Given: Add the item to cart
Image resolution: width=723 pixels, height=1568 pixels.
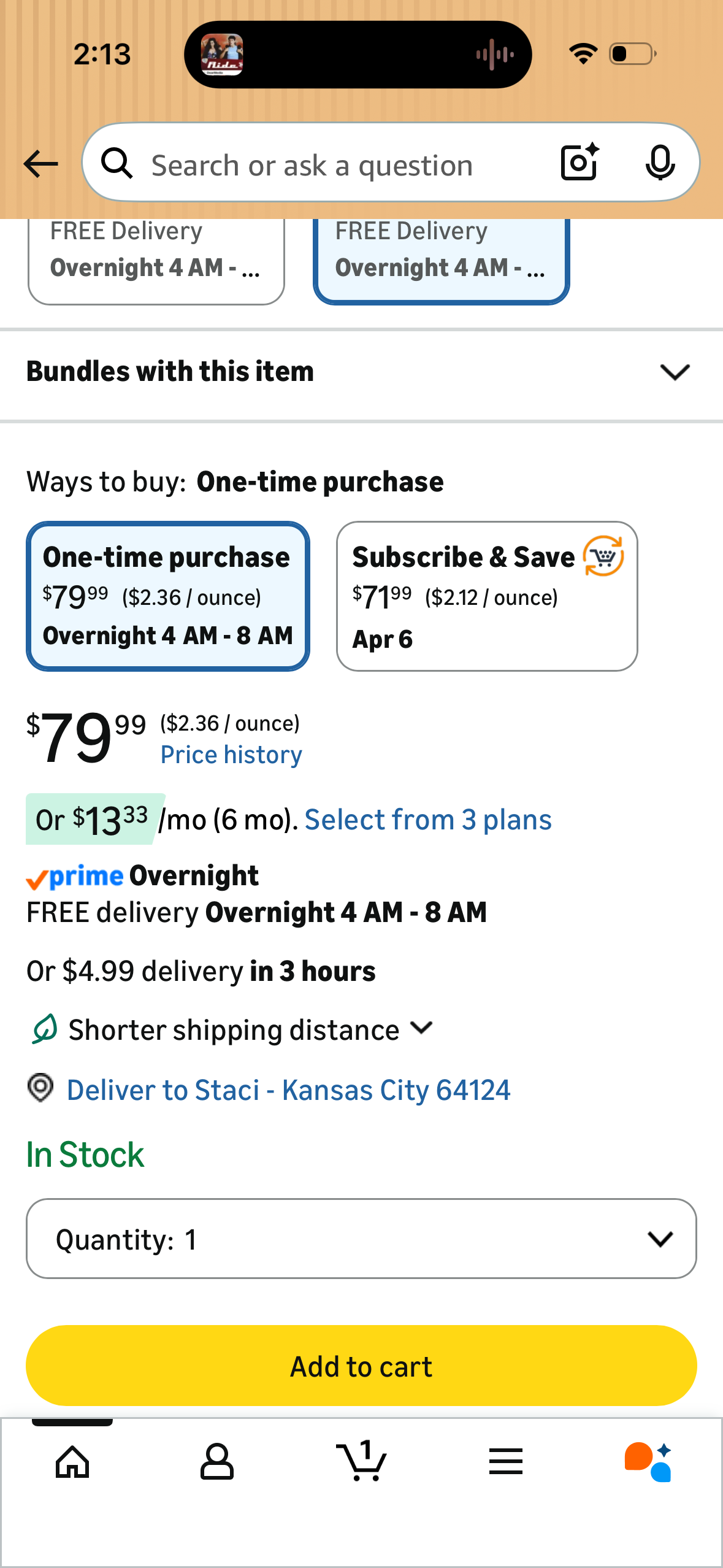Looking at the screenshot, I should [361, 1366].
